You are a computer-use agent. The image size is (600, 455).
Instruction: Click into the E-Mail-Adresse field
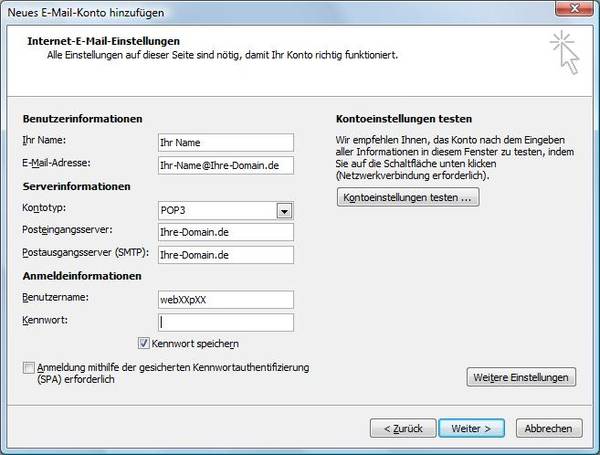tap(225, 165)
